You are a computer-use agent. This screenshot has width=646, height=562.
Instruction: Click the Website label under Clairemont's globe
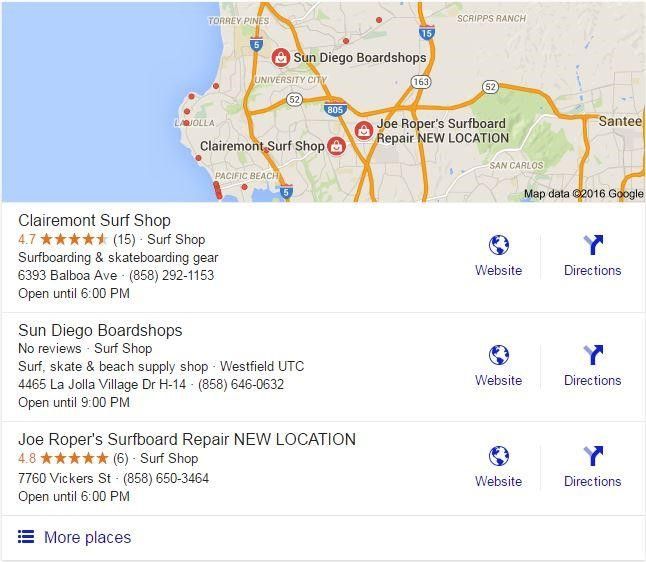tap(498, 270)
